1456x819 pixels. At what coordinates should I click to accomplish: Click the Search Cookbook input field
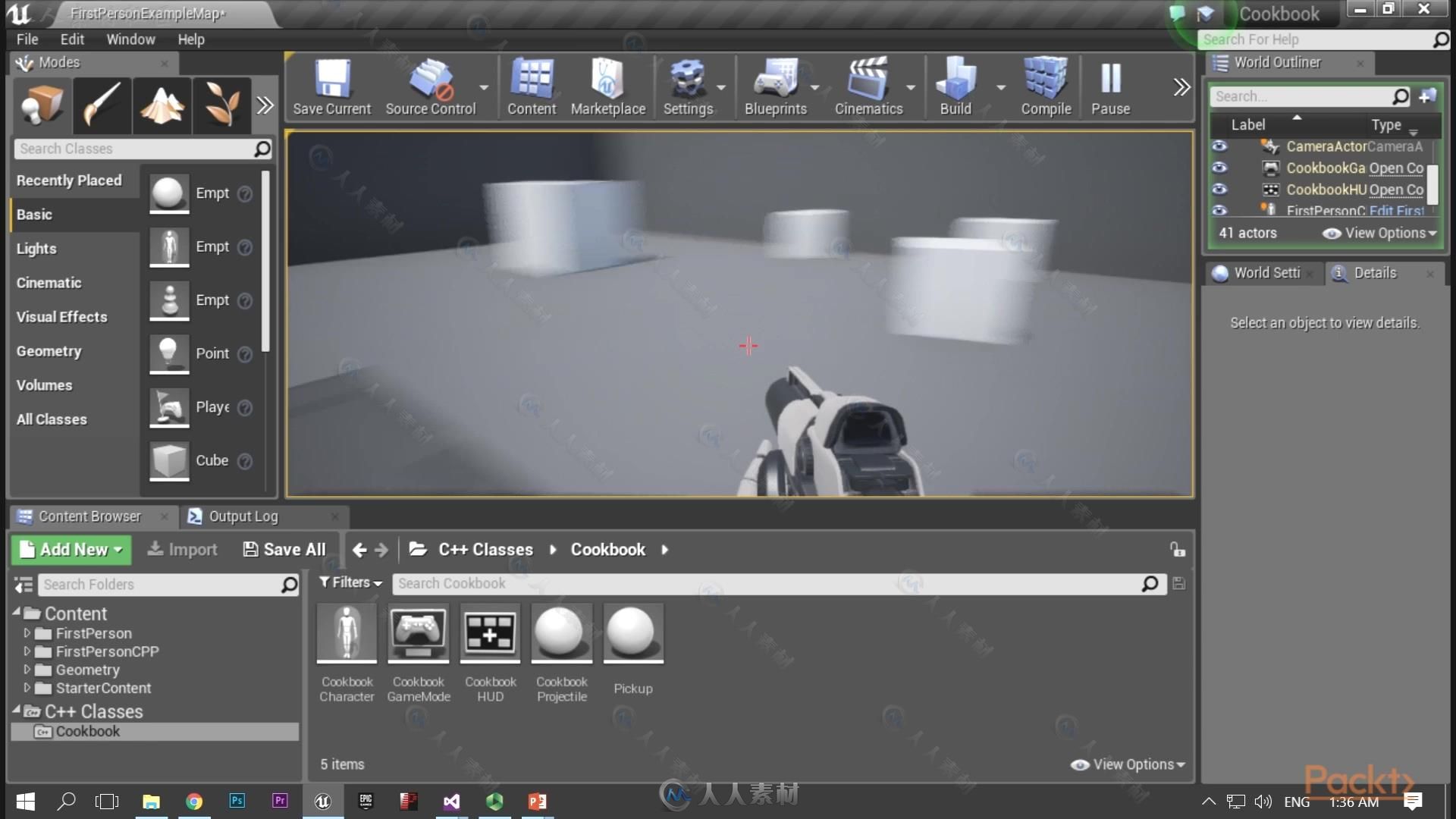pyautogui.click(x=774, y=583)
